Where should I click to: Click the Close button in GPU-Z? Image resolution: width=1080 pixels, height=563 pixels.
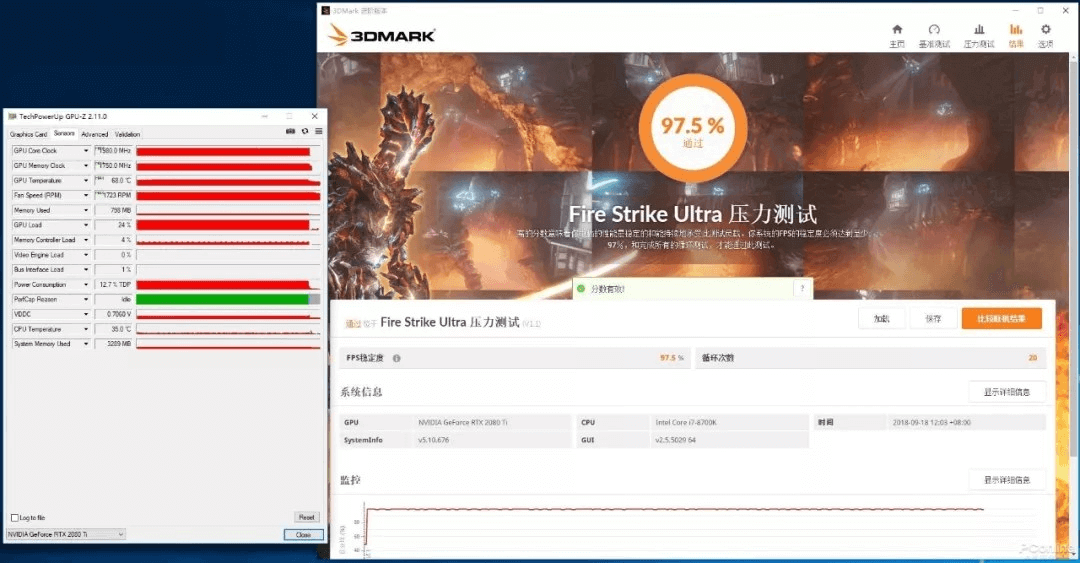304,535
